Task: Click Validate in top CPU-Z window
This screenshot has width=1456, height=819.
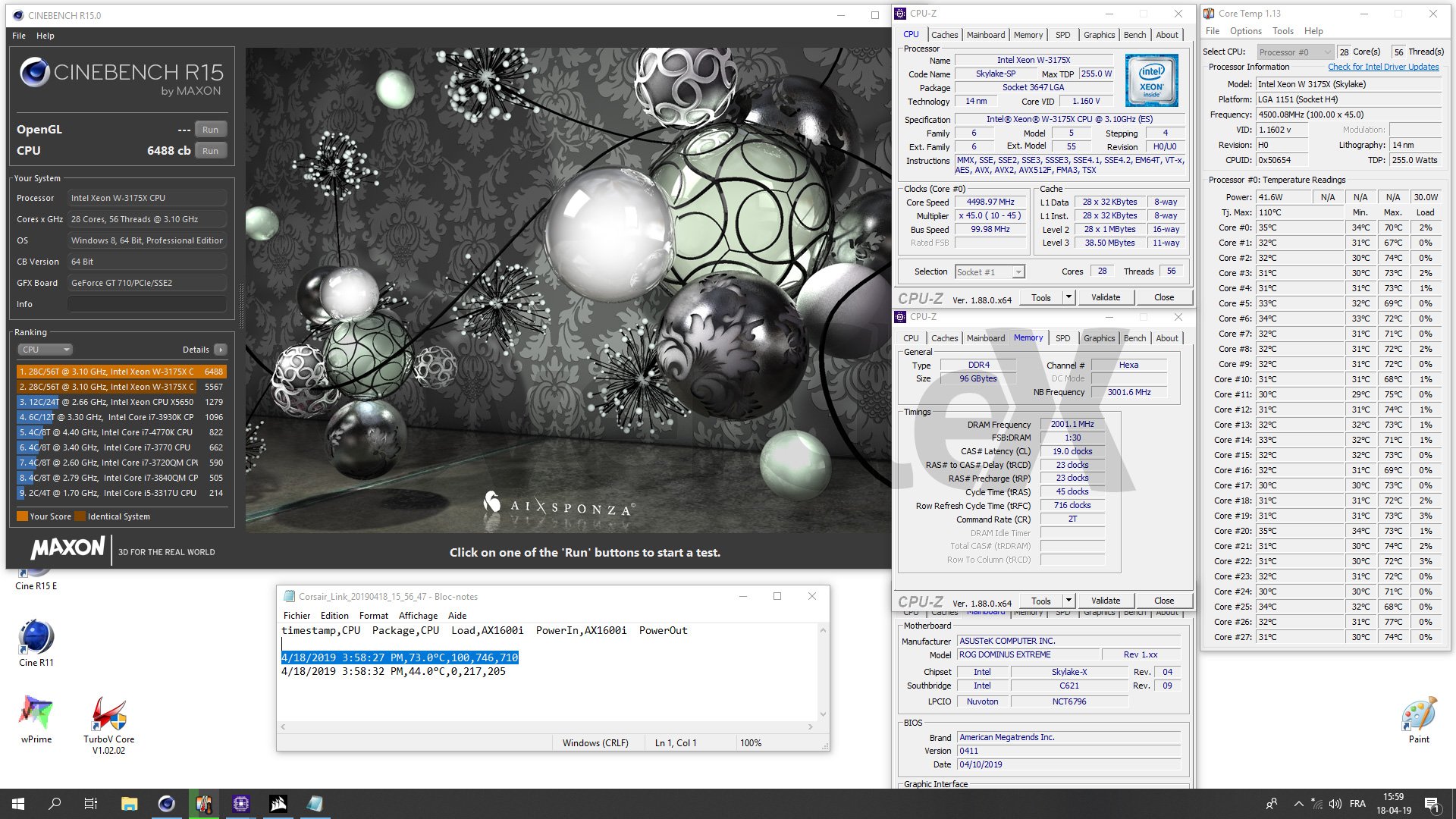Action: [1106, 297]
